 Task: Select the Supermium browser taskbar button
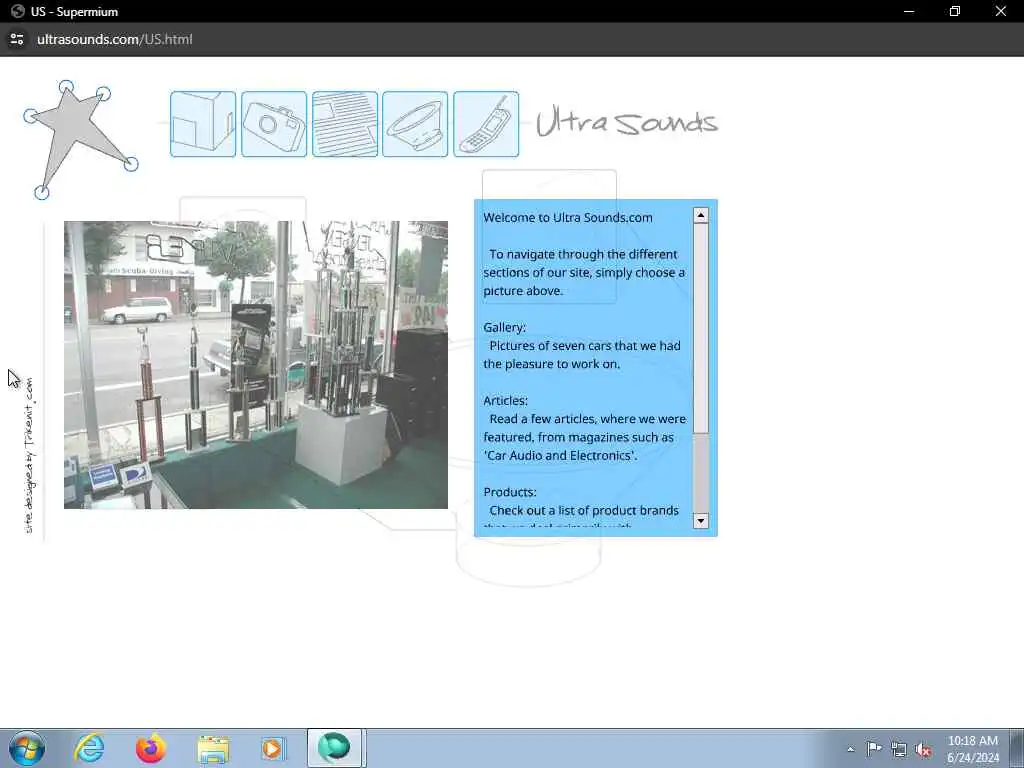click(x=334, y=748)
